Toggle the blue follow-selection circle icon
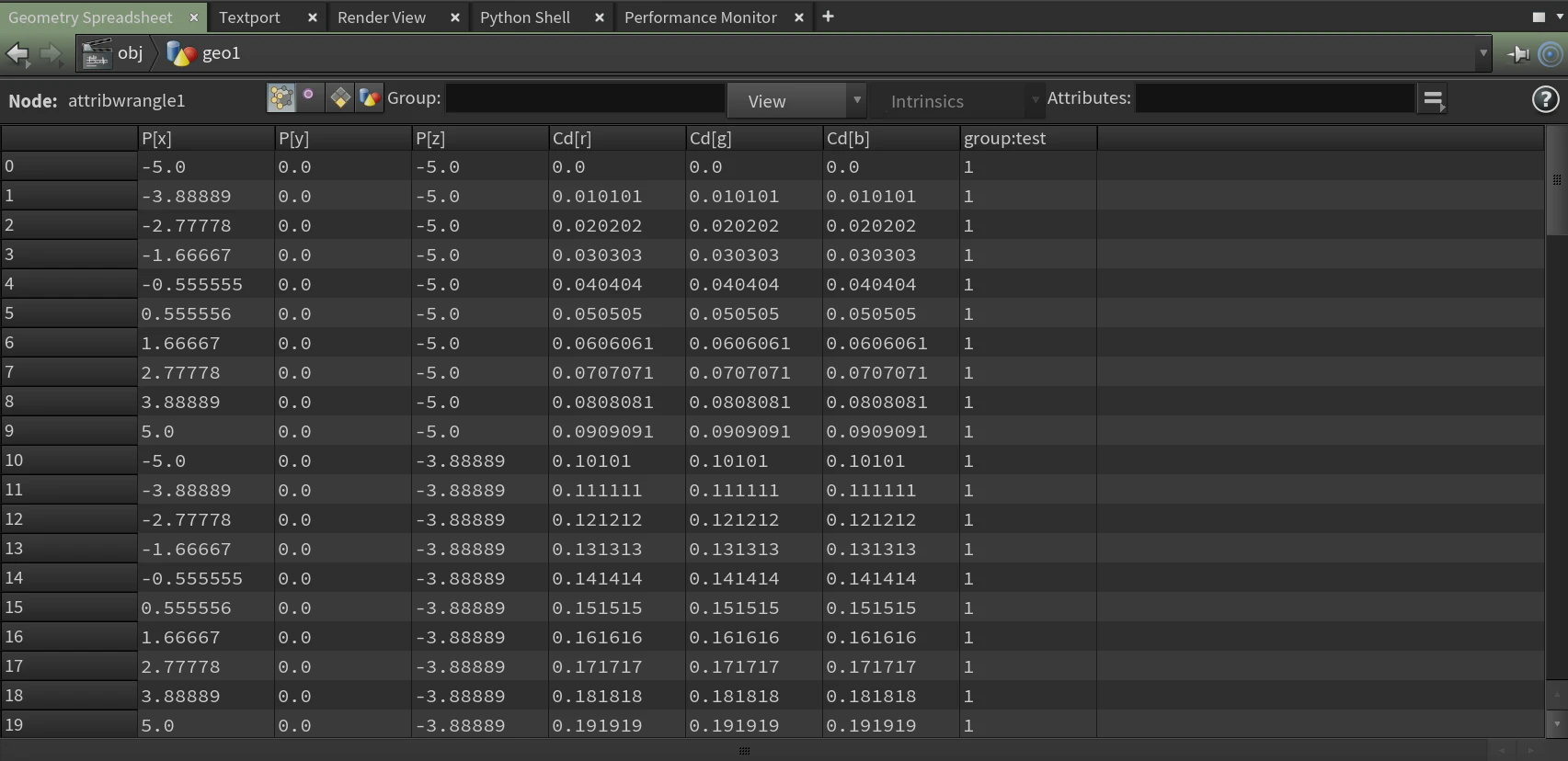Image resolution: width=1568 pixels, height=761 pixels. (x=1551, y=54)
